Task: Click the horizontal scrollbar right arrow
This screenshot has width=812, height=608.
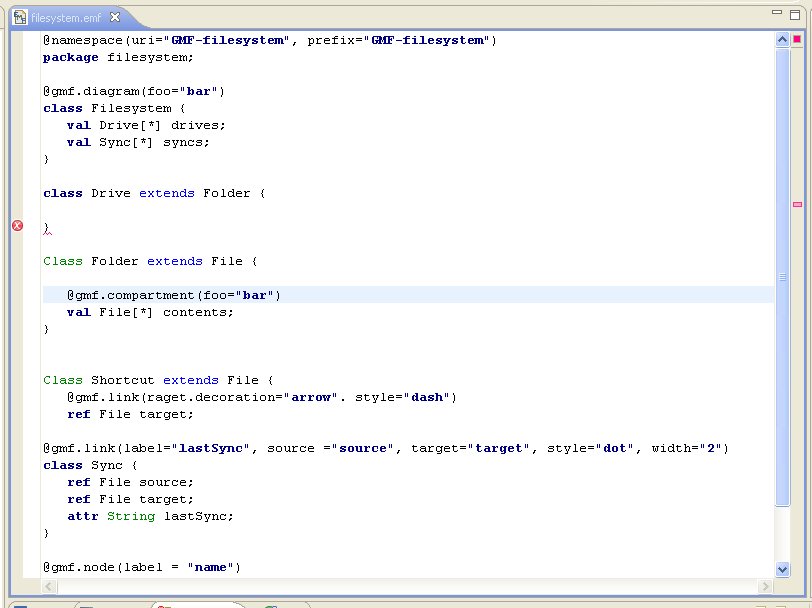Action: (765, 586)
